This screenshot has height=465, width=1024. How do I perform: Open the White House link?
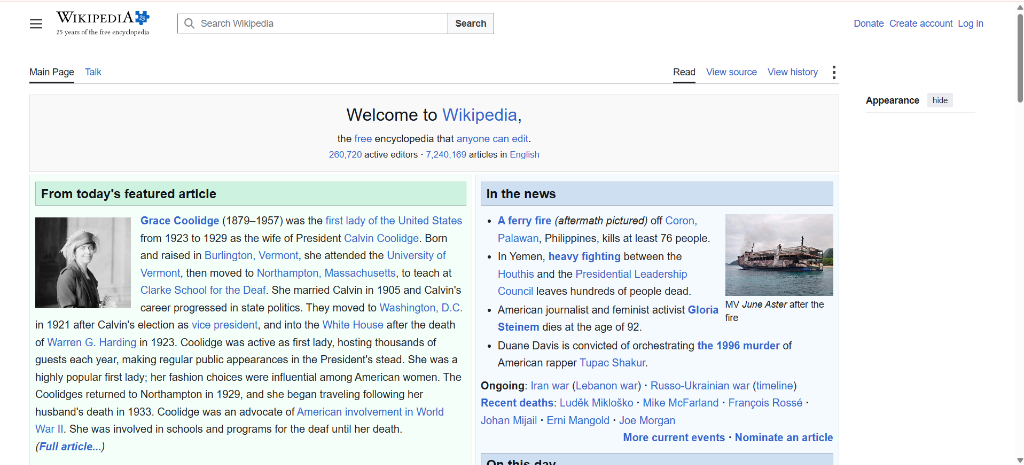click(353, 325)
